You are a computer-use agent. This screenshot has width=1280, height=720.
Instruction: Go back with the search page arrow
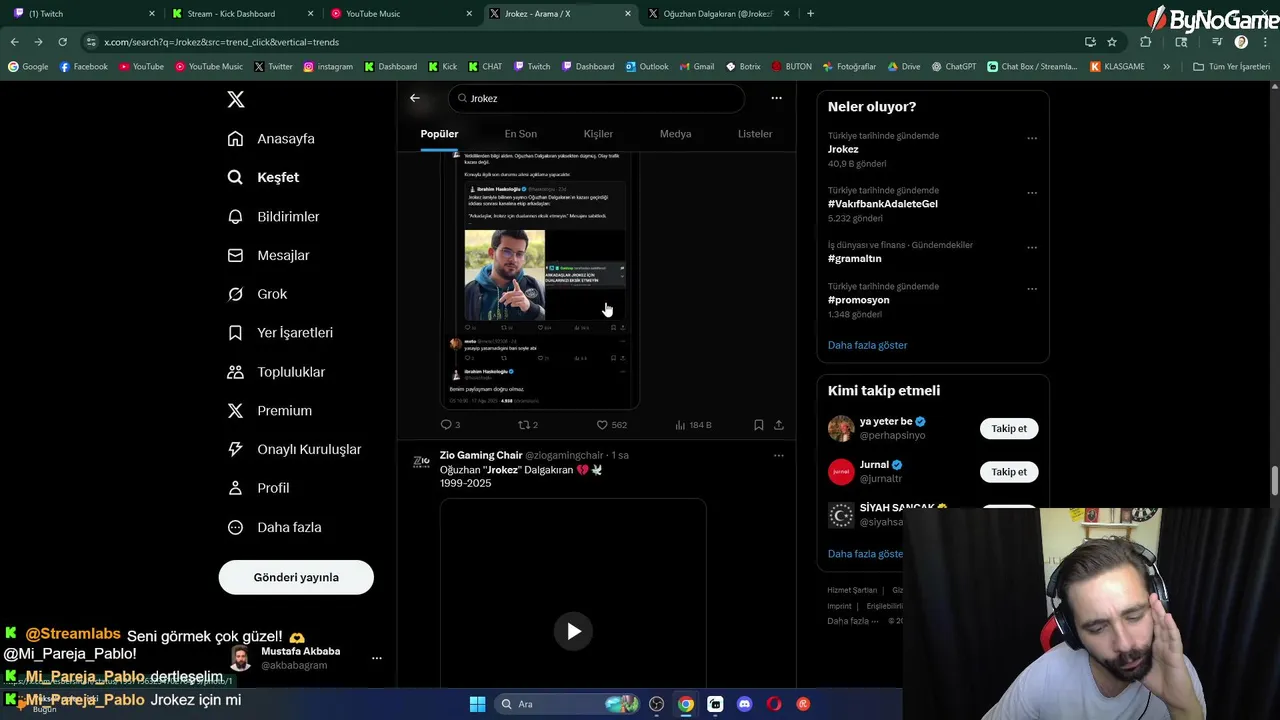click(x=415, y=98)
